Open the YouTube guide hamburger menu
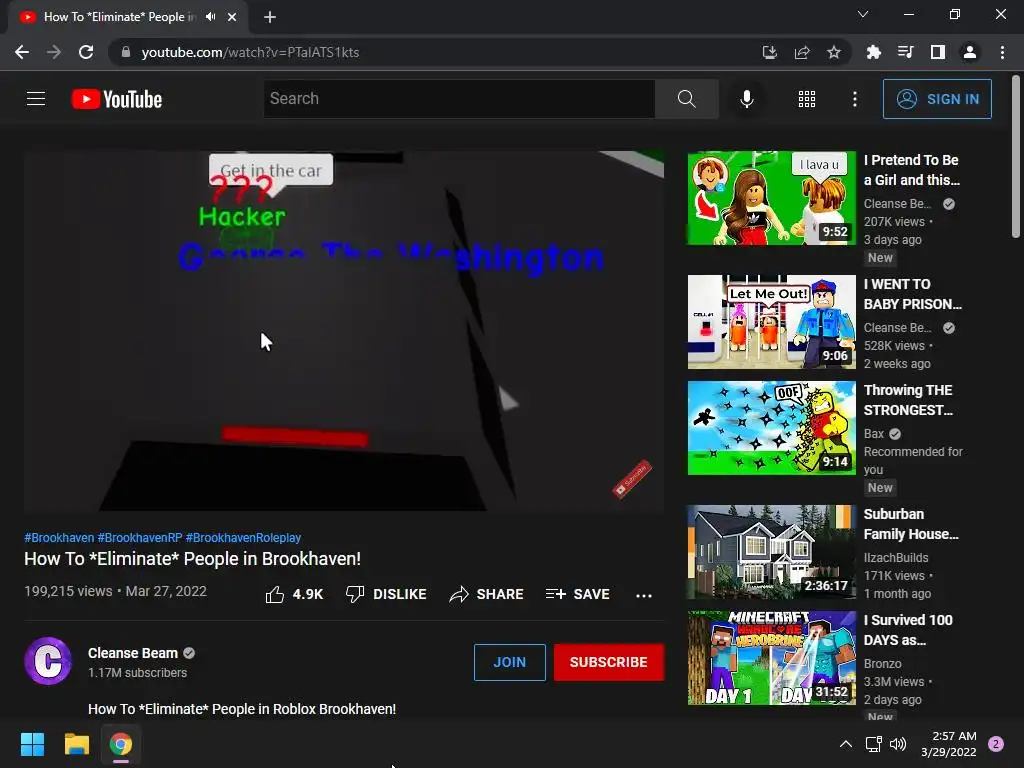1024x768 pixels. (x=36, y=99)
